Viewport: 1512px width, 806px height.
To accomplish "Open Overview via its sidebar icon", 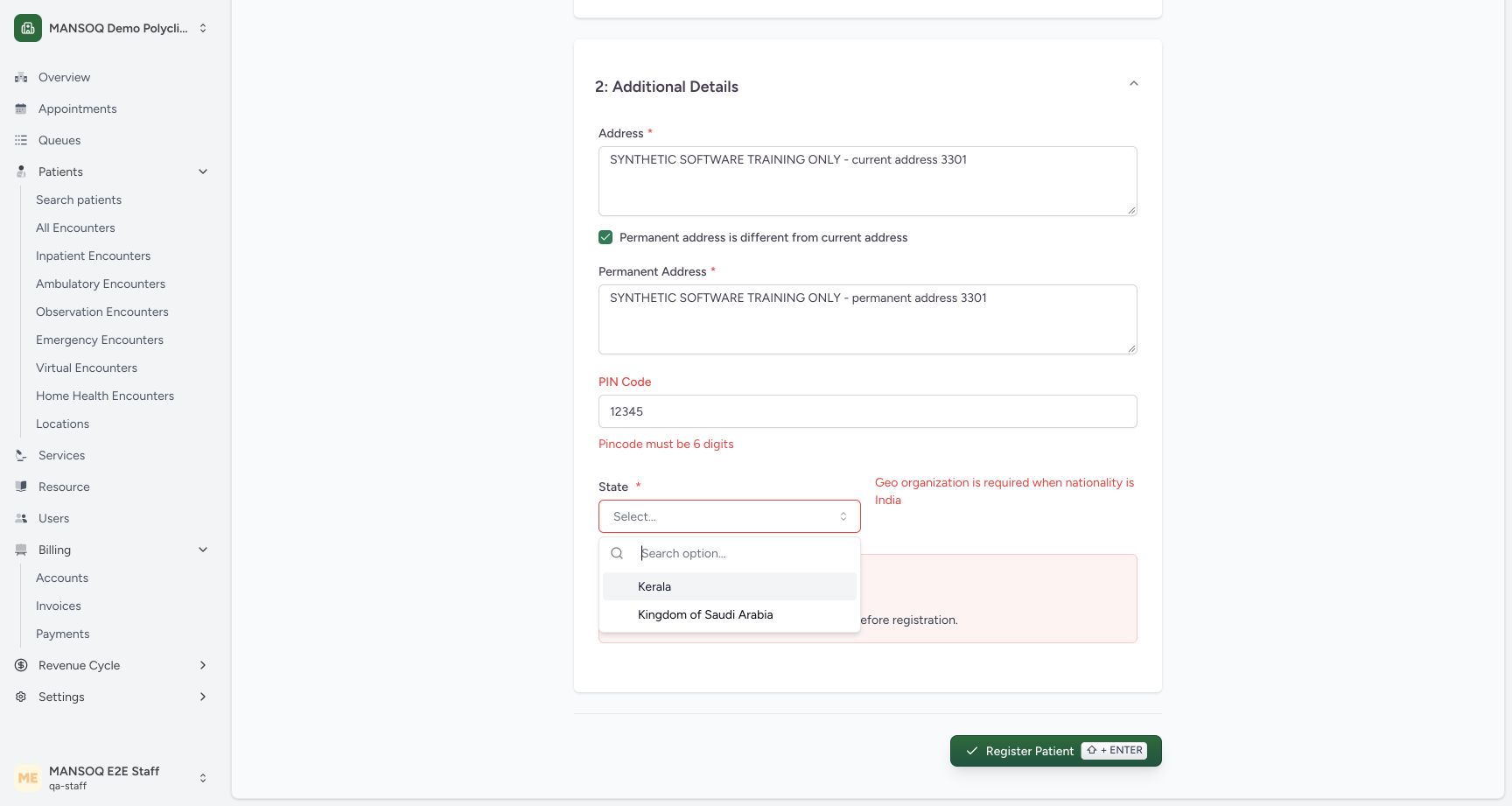I will coord(21,77).
